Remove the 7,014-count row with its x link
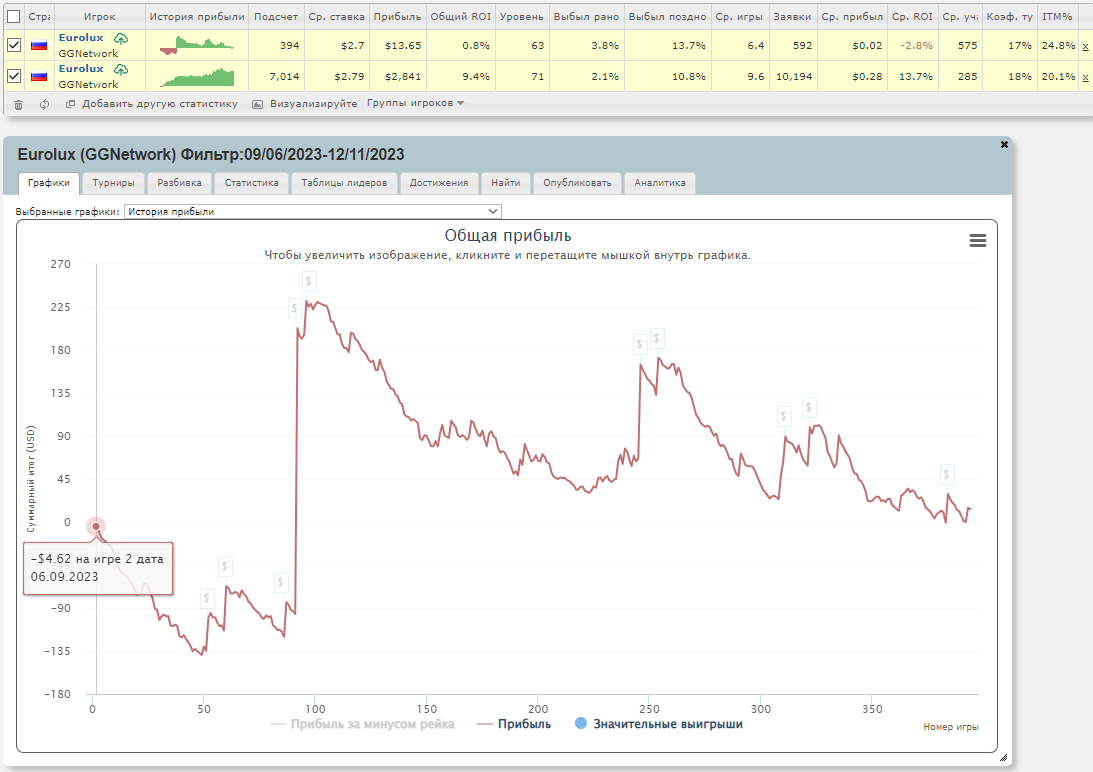The width and height of the screenshot is (1093, 772). tap(1085, 77)
